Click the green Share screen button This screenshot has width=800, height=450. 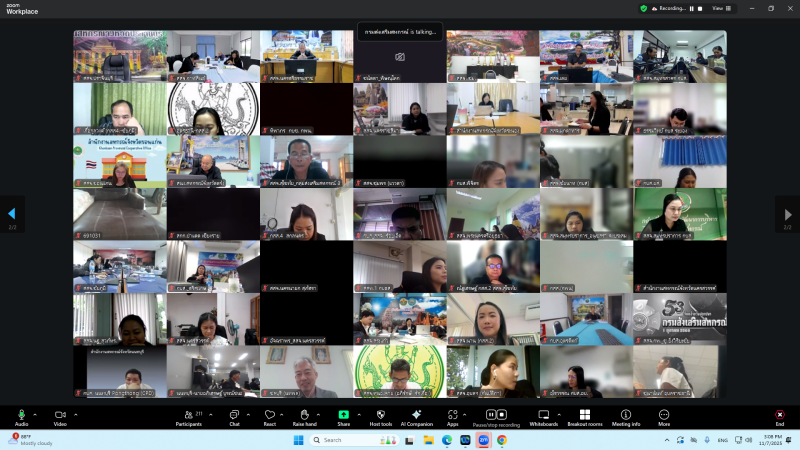point(344,414)
